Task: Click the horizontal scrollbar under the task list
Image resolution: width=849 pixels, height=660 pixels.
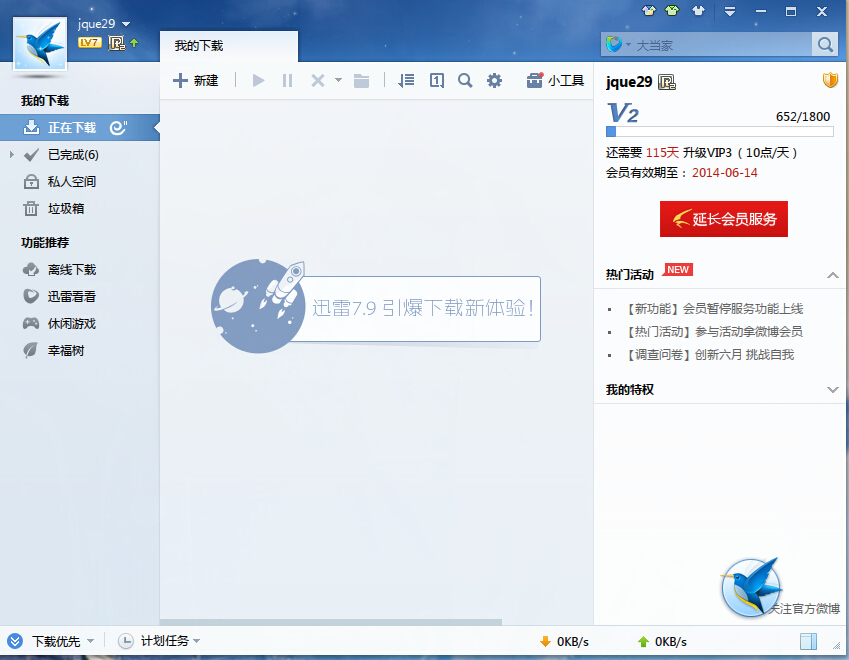Action: [331, 622]
